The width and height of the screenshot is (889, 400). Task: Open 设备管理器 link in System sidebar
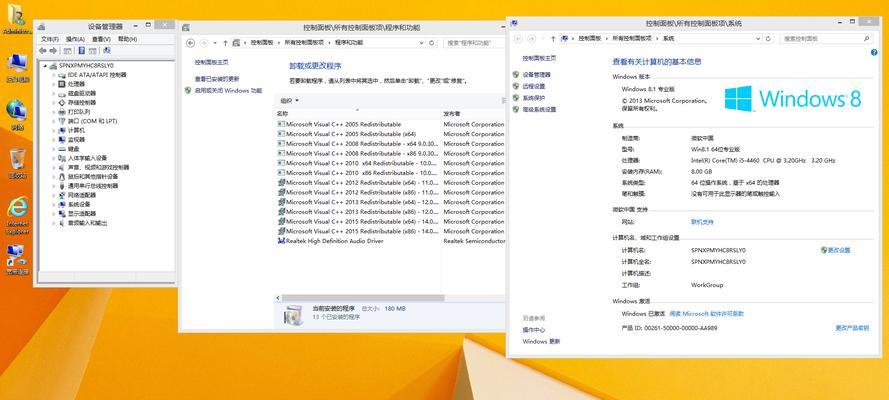536,74
